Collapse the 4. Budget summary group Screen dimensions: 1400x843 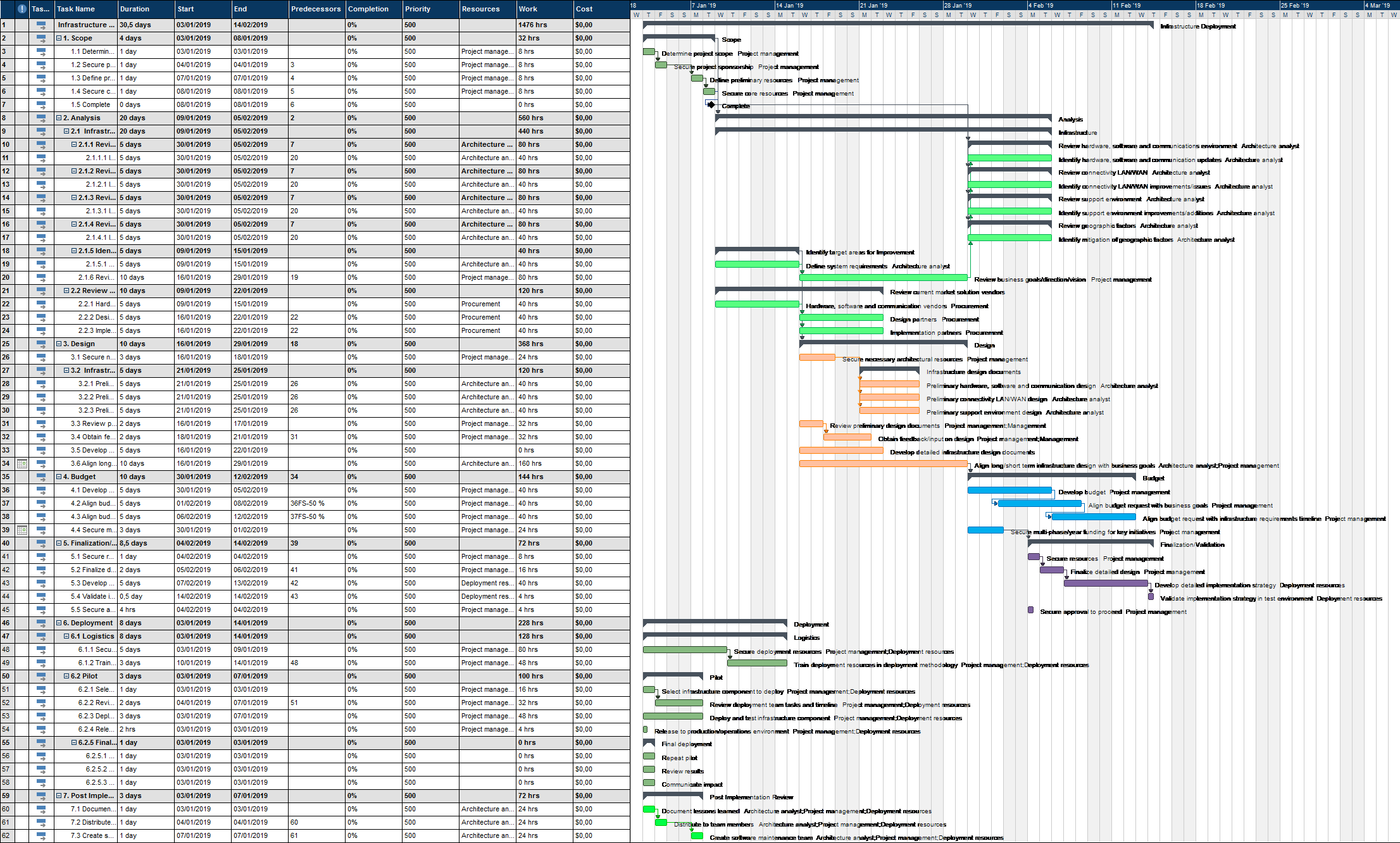pyautogui.click(x=59, y=477)
